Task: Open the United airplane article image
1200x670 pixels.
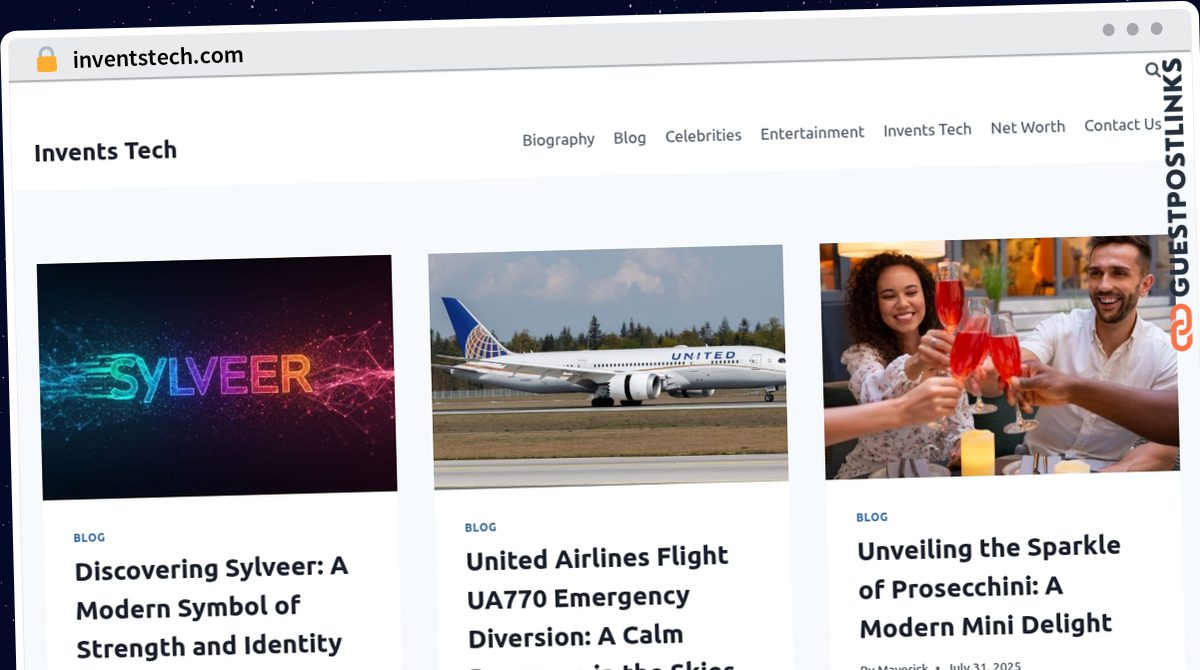Action: (608, 367)
